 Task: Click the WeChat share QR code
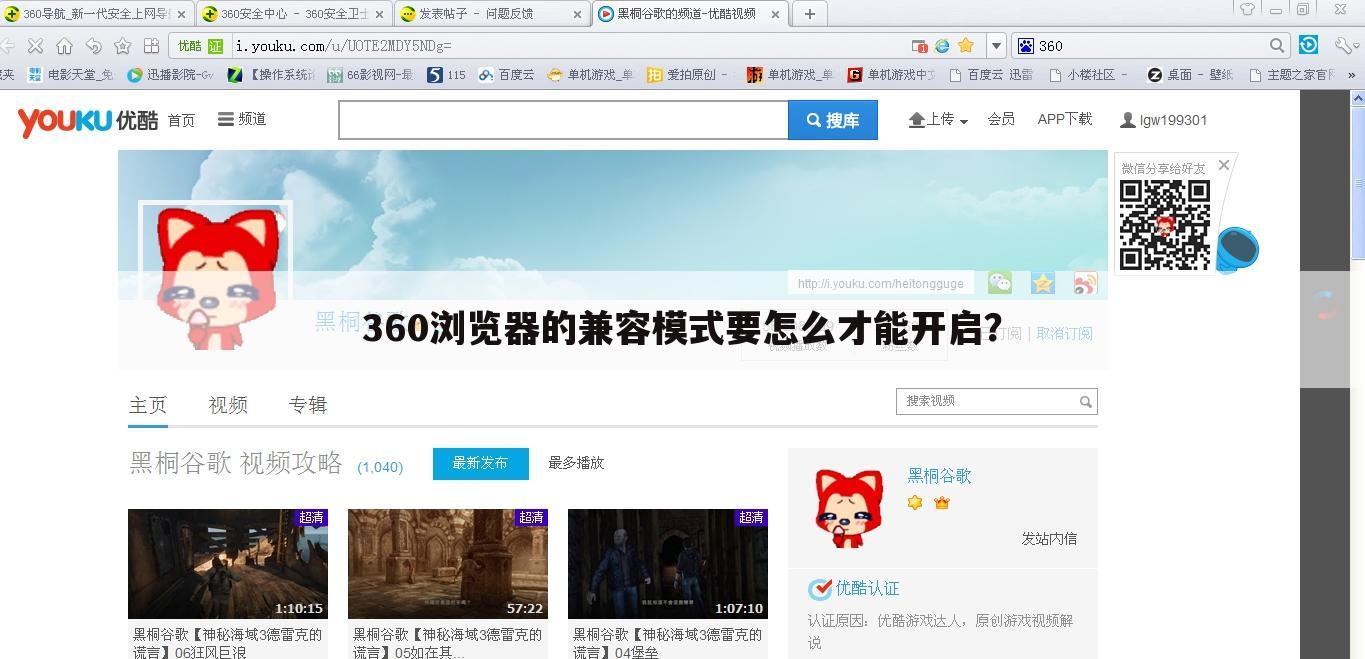click(1165, 225)
